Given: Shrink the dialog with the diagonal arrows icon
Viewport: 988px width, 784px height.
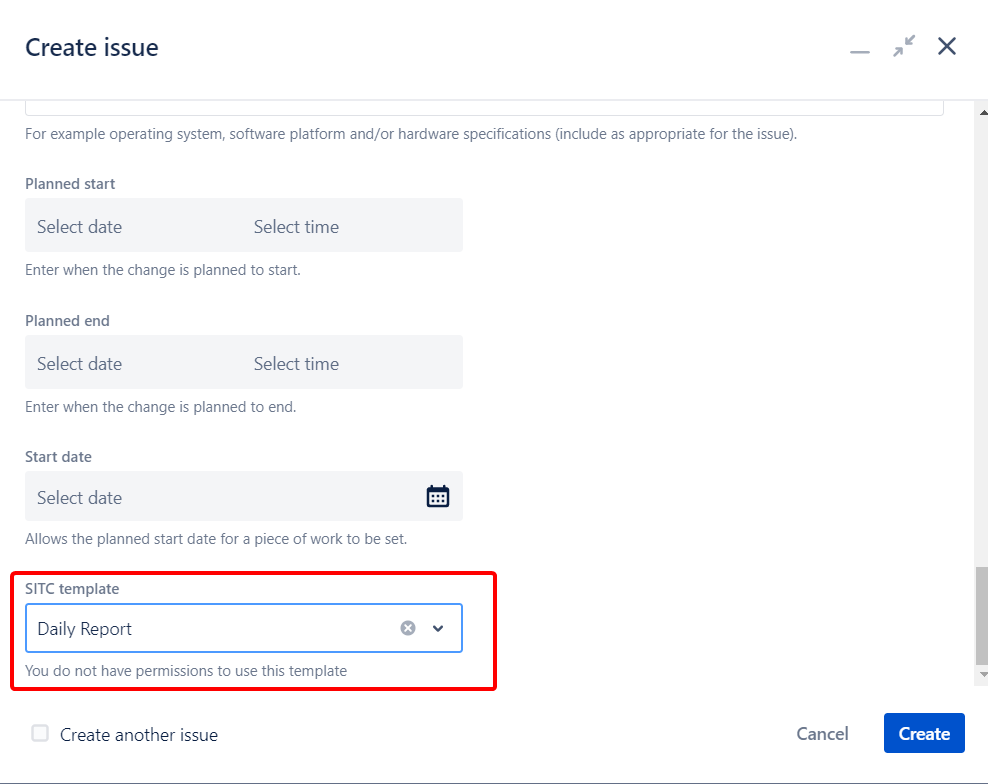Looking at the screenshot, I should 904,46.
